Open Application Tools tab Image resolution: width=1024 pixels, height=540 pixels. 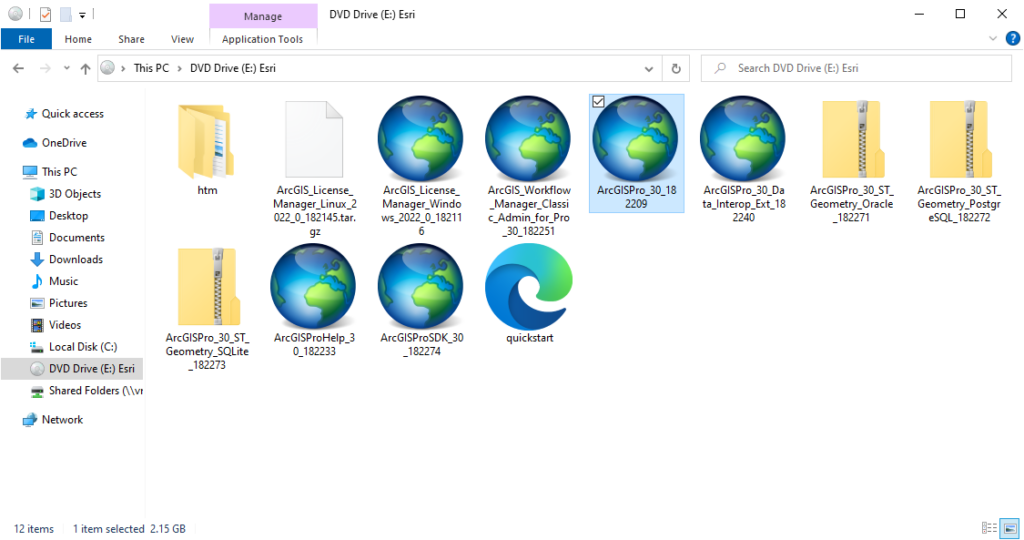click(263, 39)
